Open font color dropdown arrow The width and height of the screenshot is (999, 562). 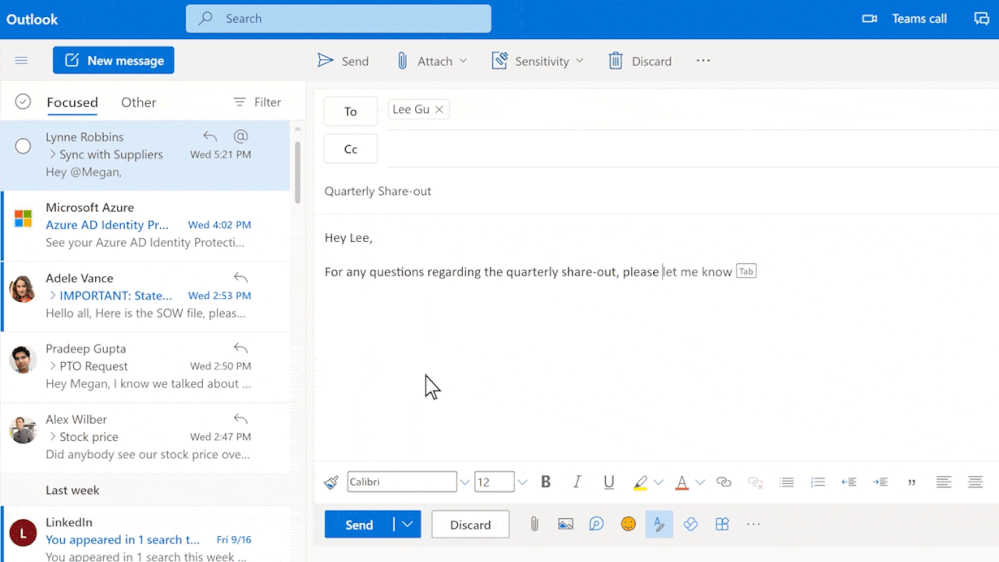[x=700, y=482]
